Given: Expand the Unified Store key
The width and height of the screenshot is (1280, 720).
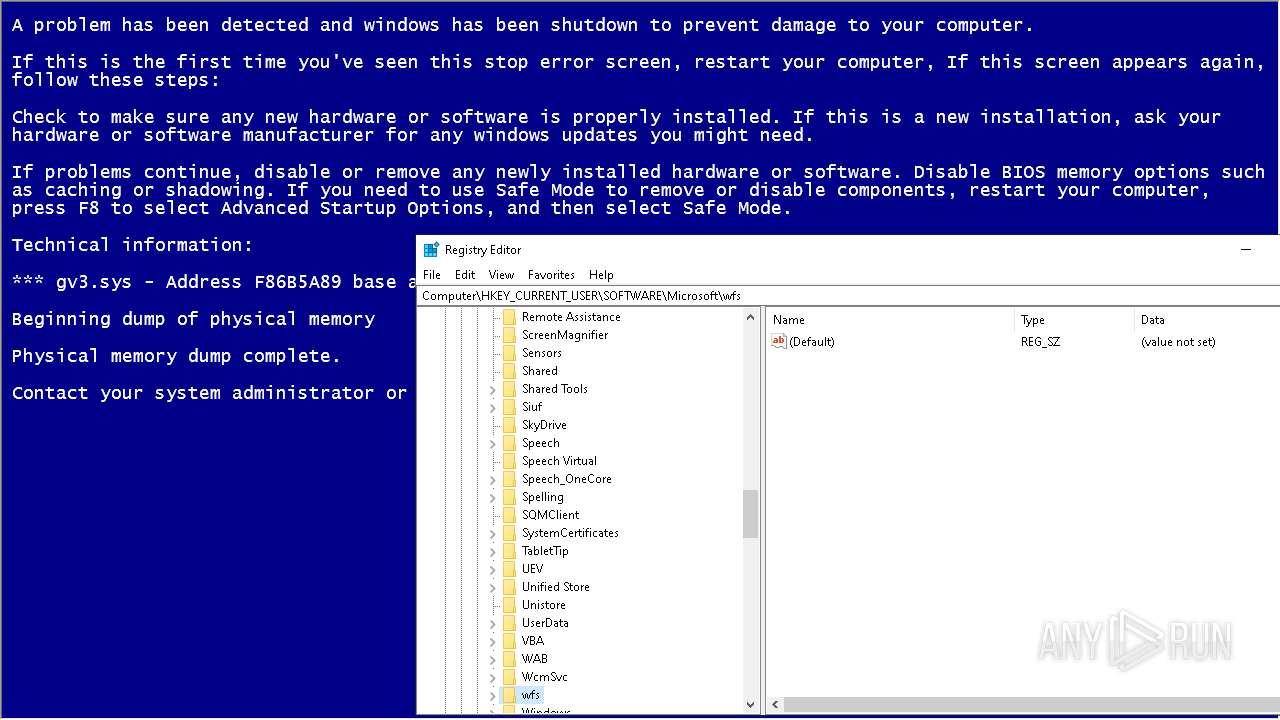Looking at the screenshot, I should pos(492,587).
